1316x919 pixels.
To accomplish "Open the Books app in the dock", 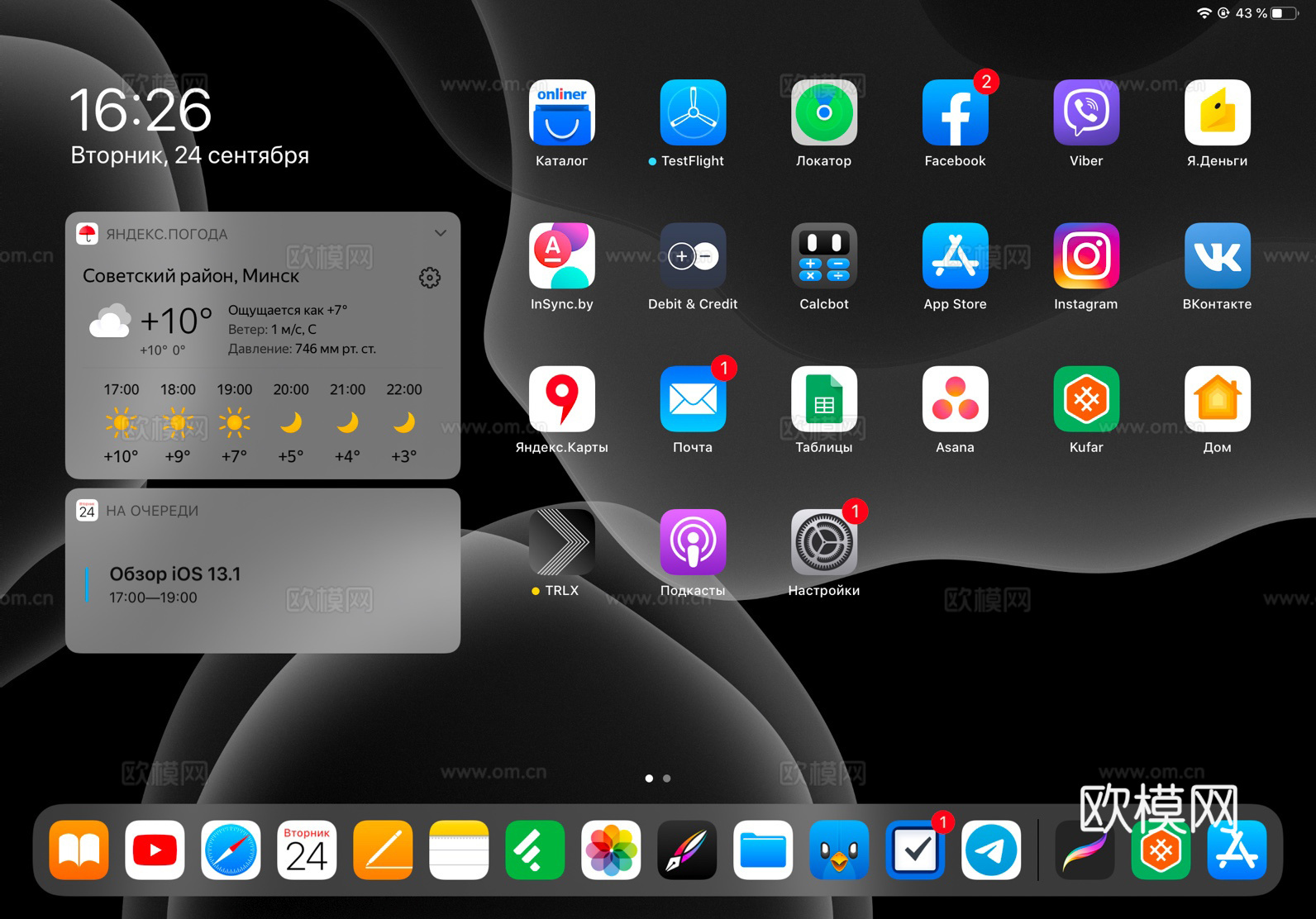I will [79, 850].
